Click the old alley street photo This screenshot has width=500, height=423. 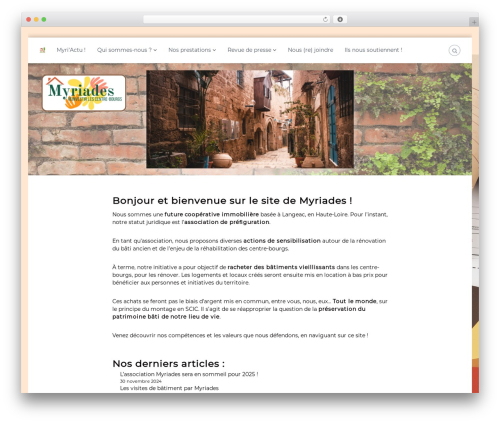tap(250, 119)
